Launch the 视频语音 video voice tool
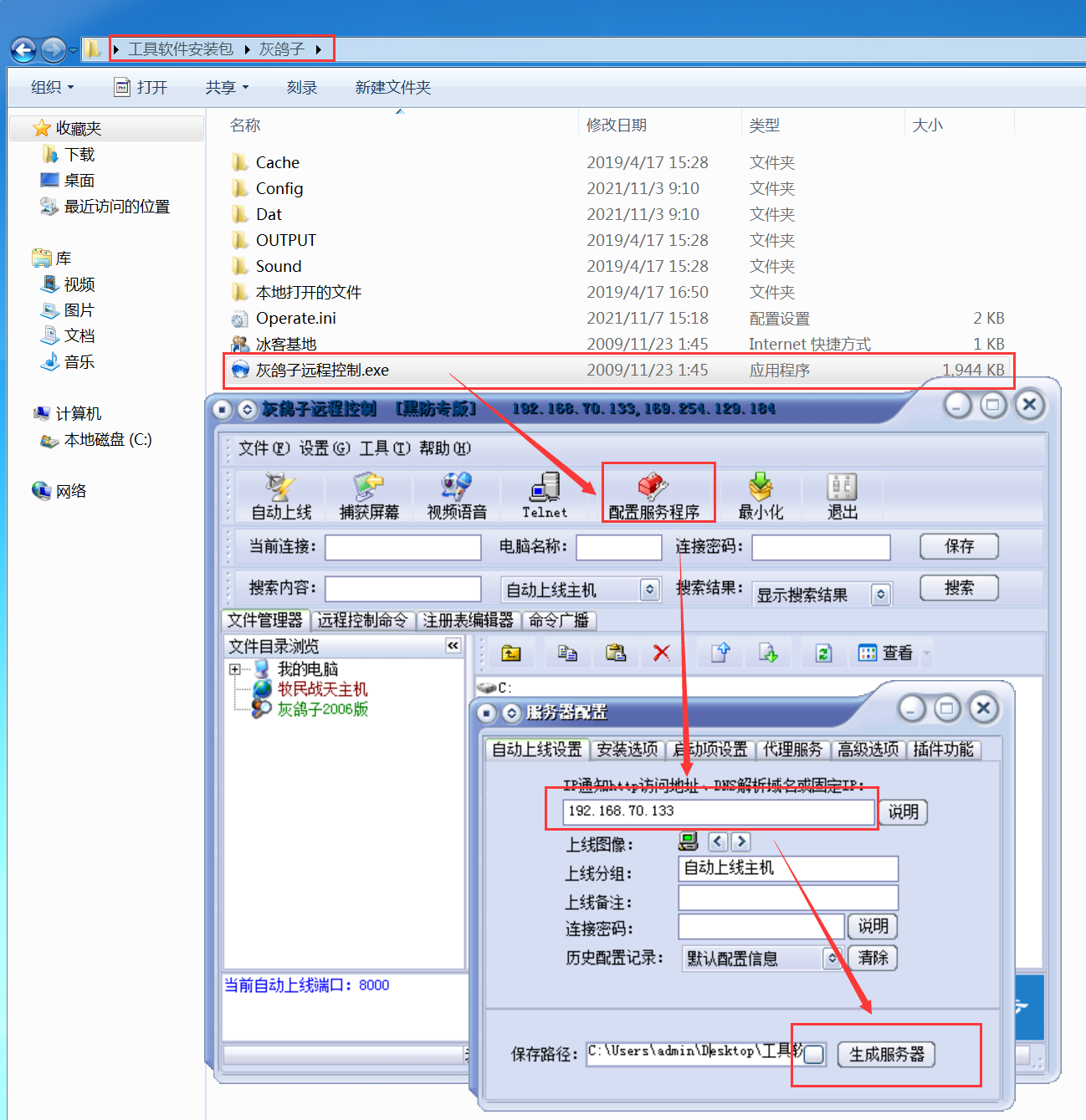1086x1120 pixels. pyautogui.click(x=457, y=497)
